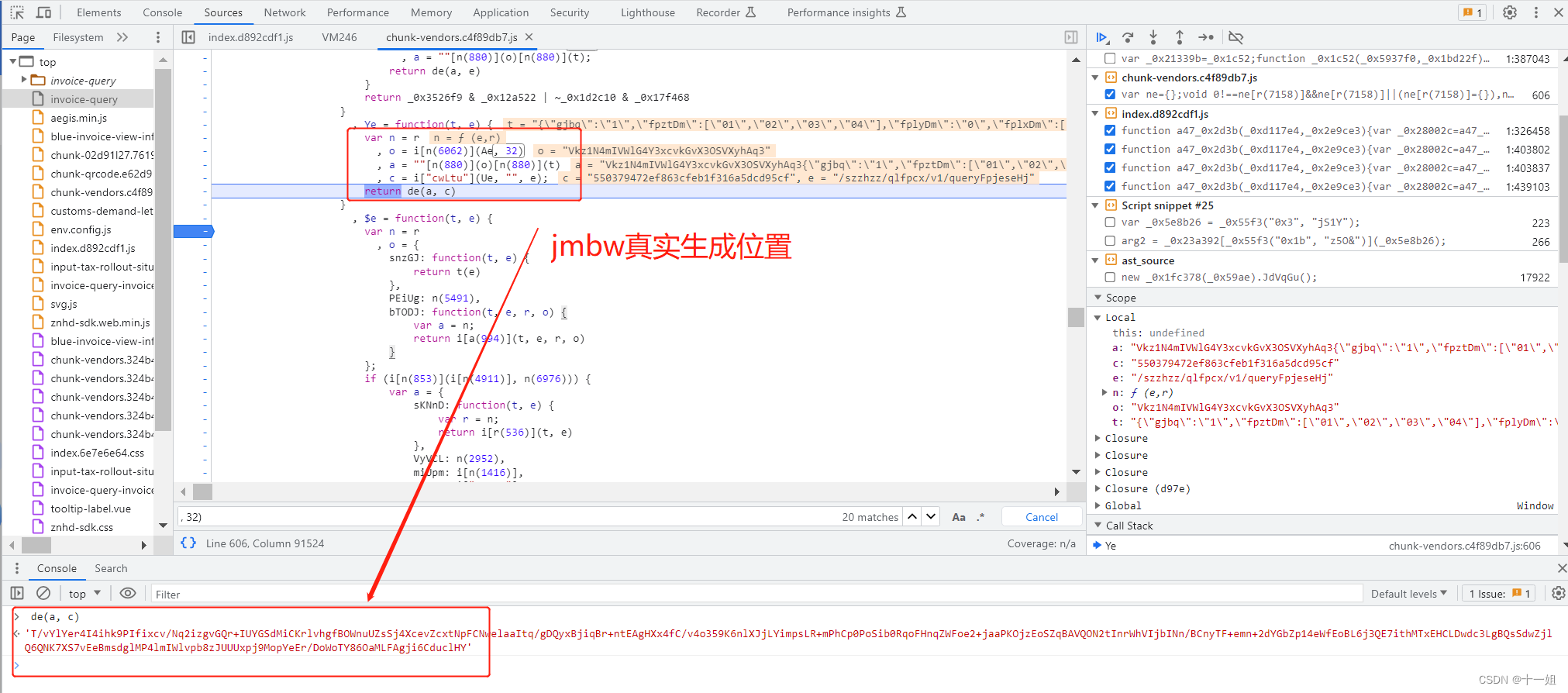The image size is (1568, 693).
Task: Go to next search match
Action: coord(931,516)
